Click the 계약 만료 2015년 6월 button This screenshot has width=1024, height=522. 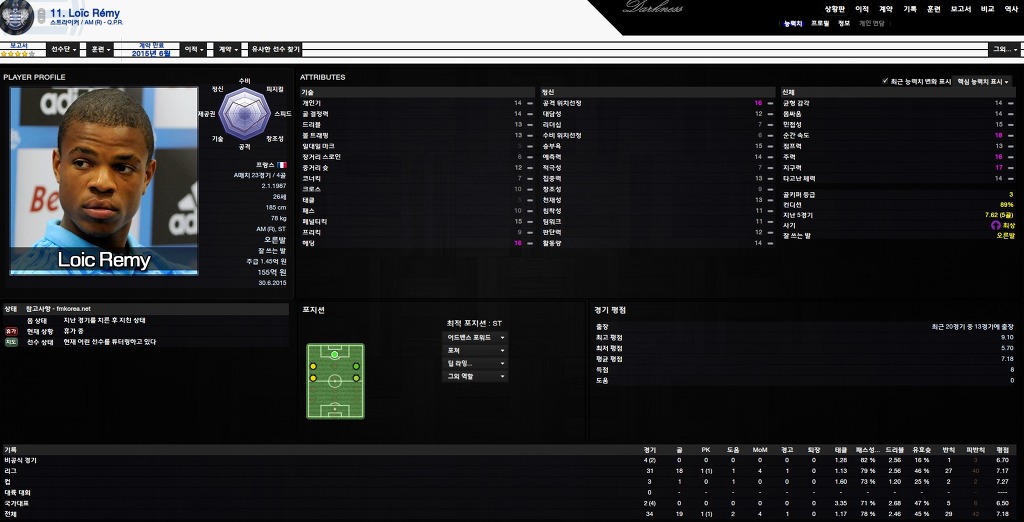point(150,50)
